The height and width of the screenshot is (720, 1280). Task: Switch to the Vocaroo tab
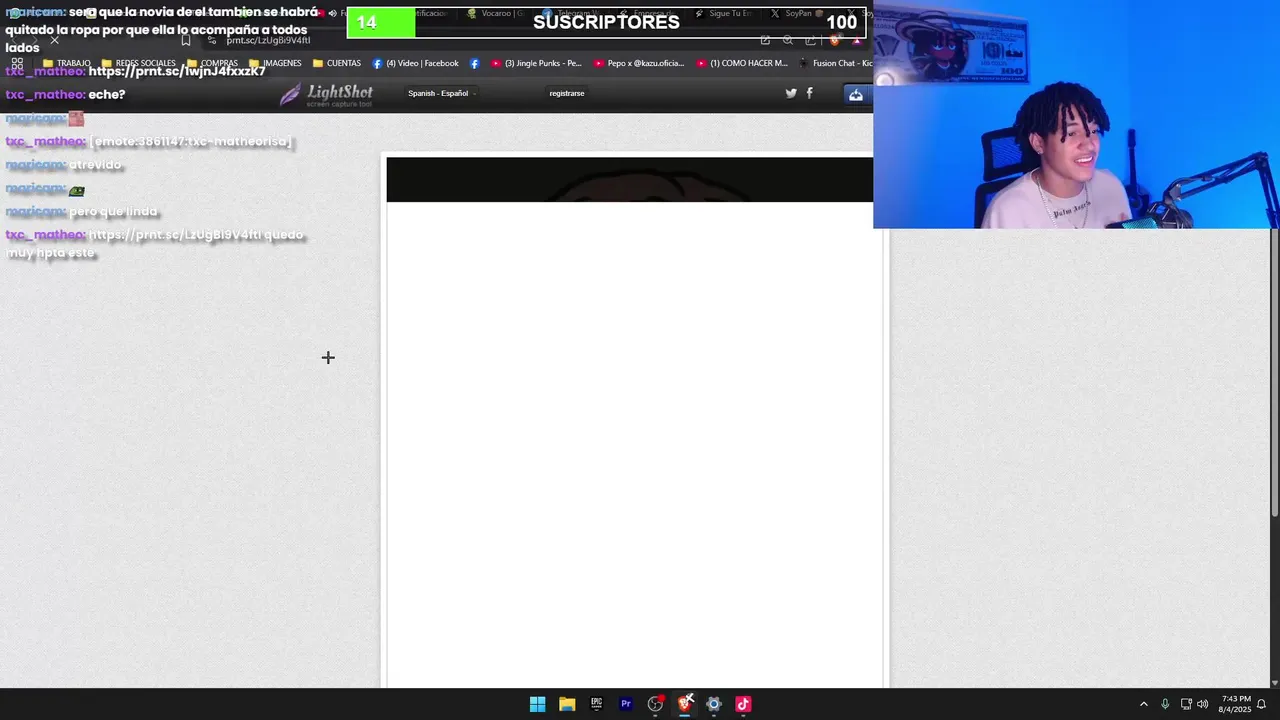tap(497, 13)
